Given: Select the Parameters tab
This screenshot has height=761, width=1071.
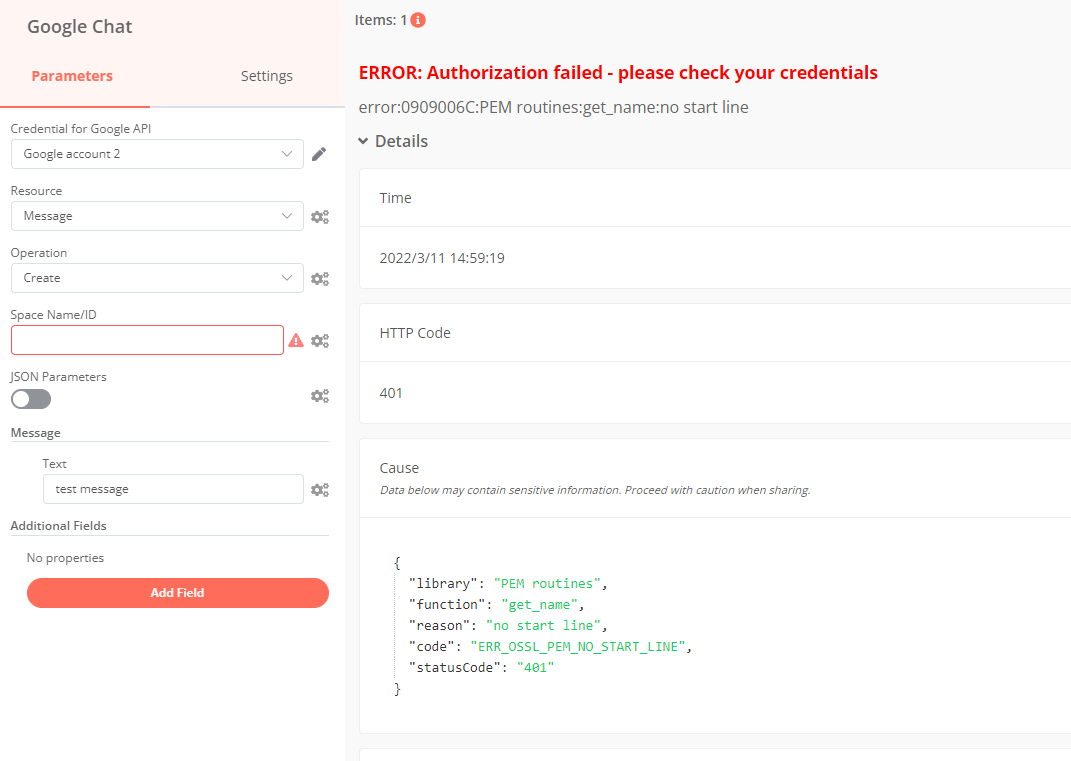Looking at the screenshot, I should (x=72, y=76).
